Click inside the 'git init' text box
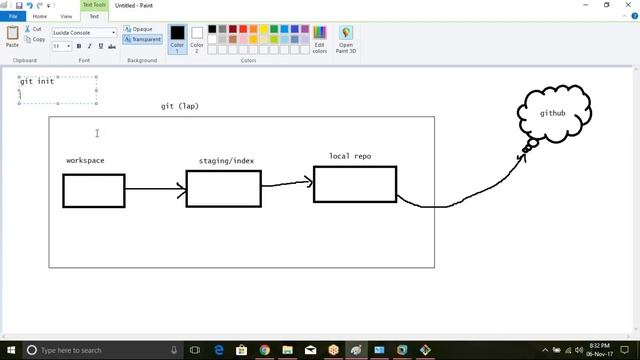Image resolution: width=640 pixels, height=360 pixels. coord(58,90)
